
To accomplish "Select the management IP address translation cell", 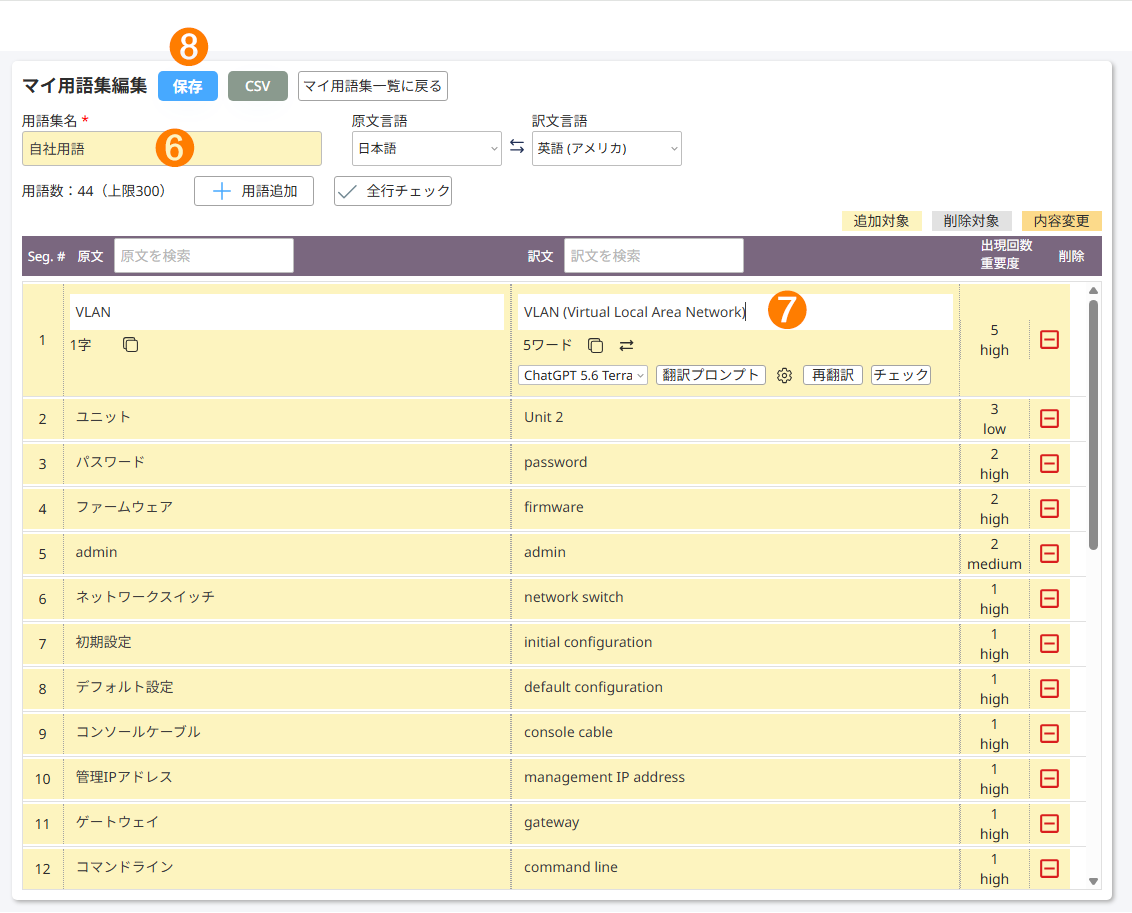I will [x=735, y=779].
